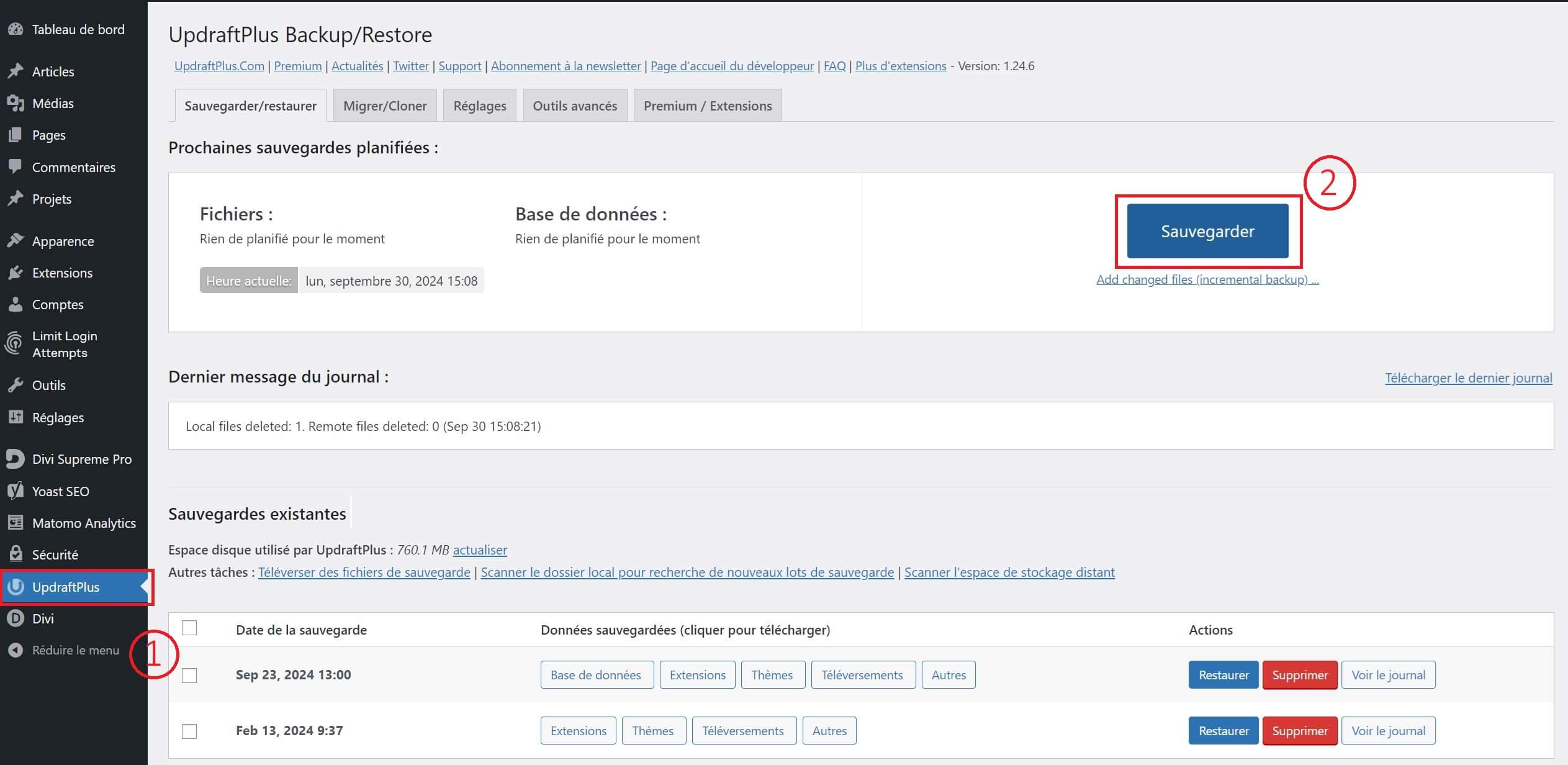The width and height of the screenshot is (1568, 765).
Task: View the journal for Sep 23 backup
Action: click(1389, 675)
